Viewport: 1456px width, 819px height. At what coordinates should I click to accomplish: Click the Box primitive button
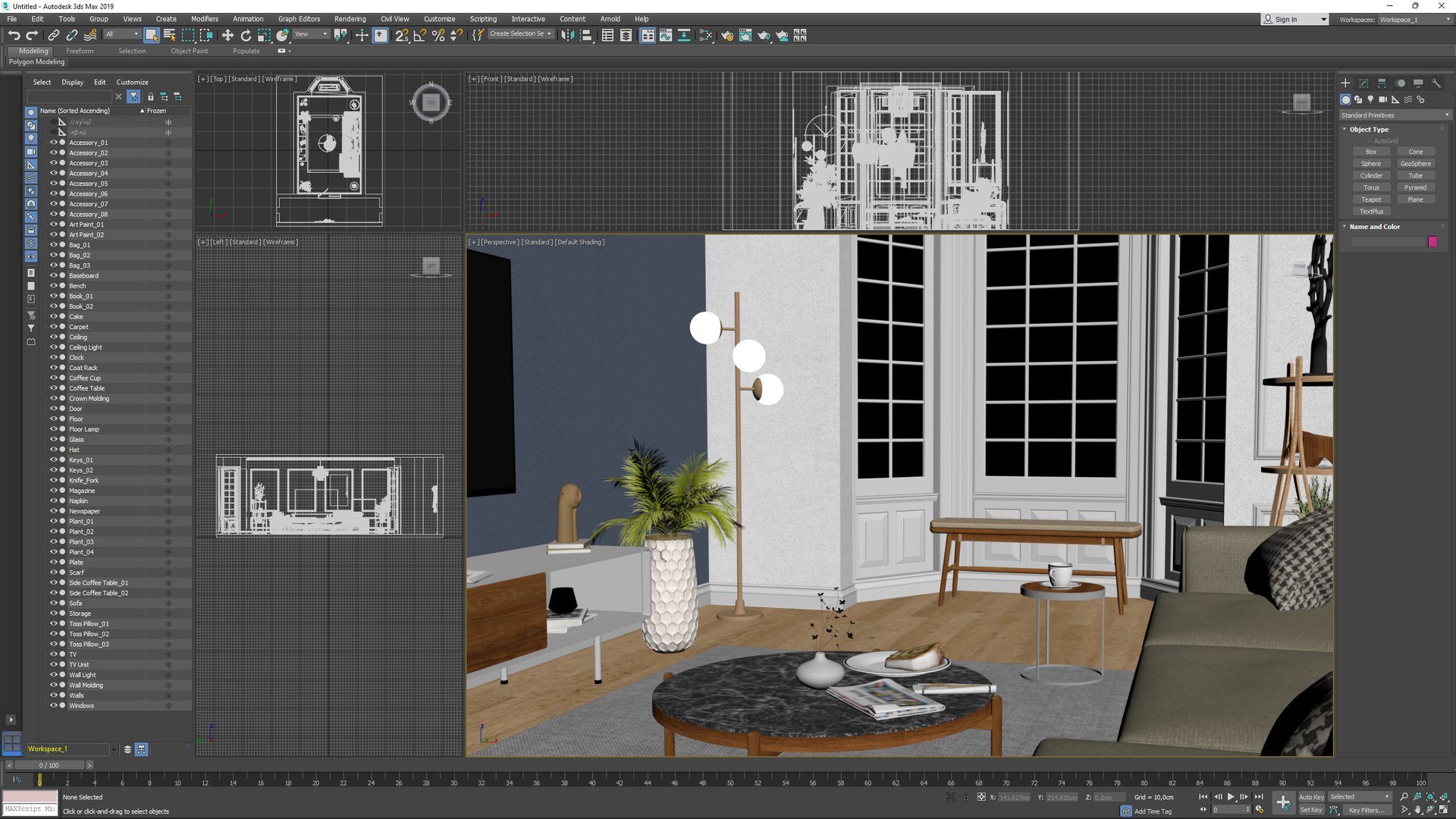pyautogui.click(x=1371, y=152)
